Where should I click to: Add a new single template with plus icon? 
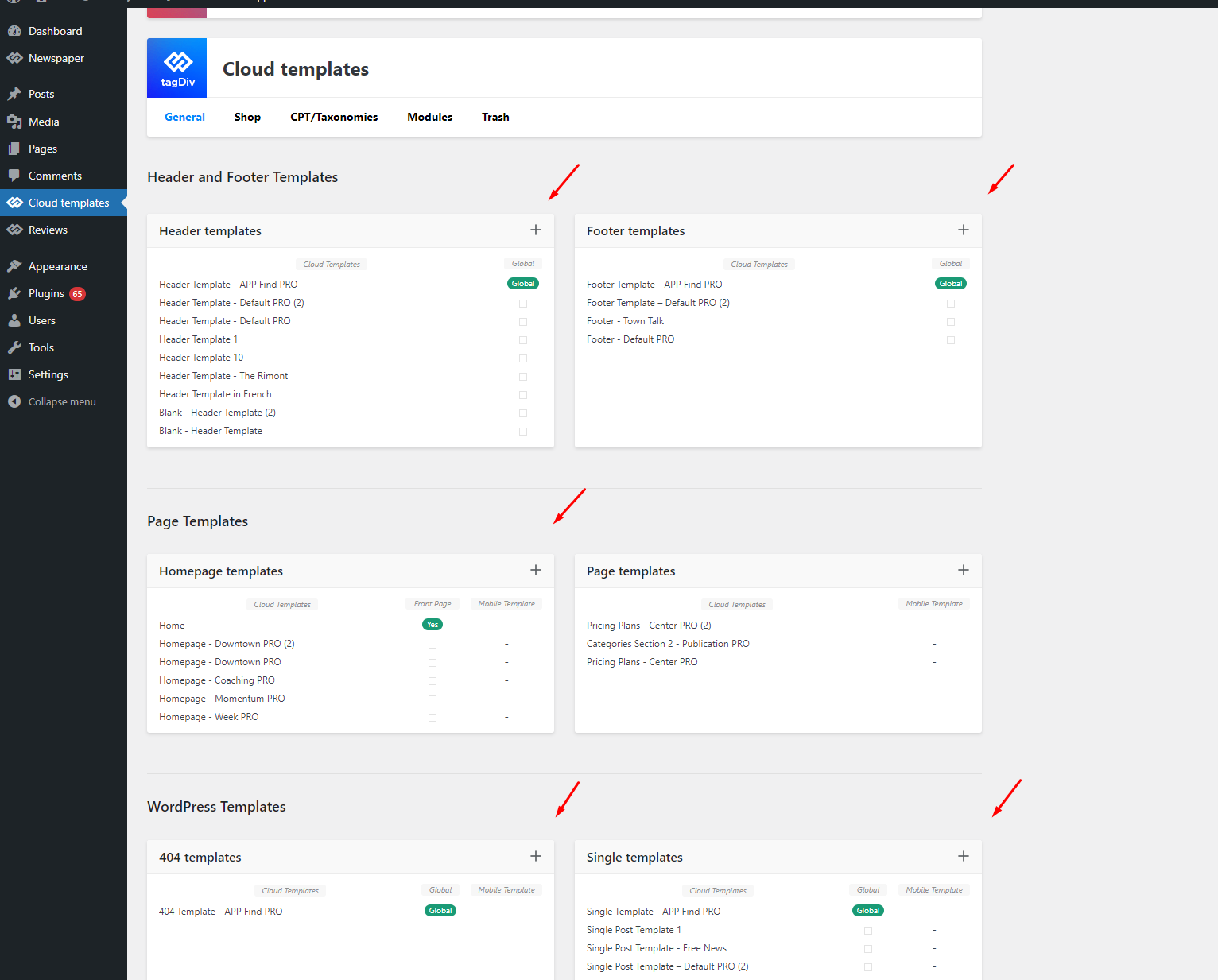tap(964, 856)
